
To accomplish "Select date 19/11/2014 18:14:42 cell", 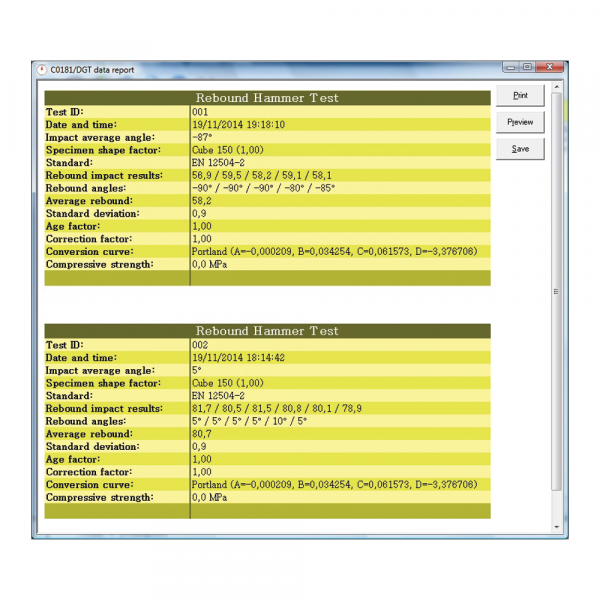I will (238, 357).
